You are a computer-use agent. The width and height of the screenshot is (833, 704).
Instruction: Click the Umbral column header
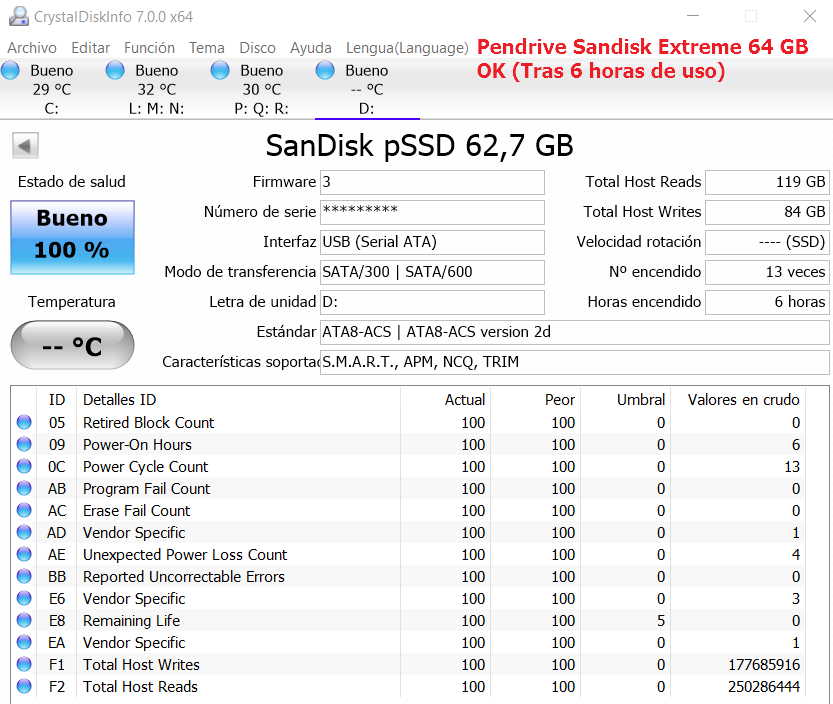click(625, 400)
